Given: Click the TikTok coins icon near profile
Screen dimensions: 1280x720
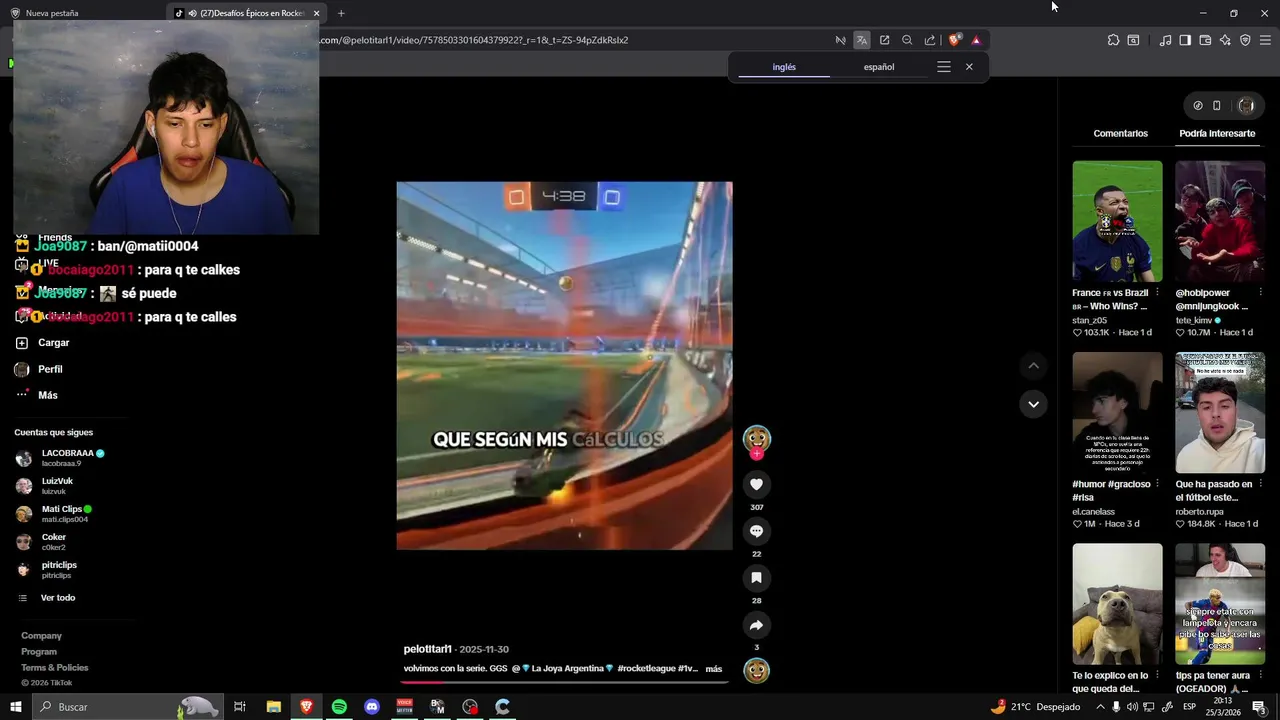Looking at the screenshot, I should click(x=1198, y=105).
